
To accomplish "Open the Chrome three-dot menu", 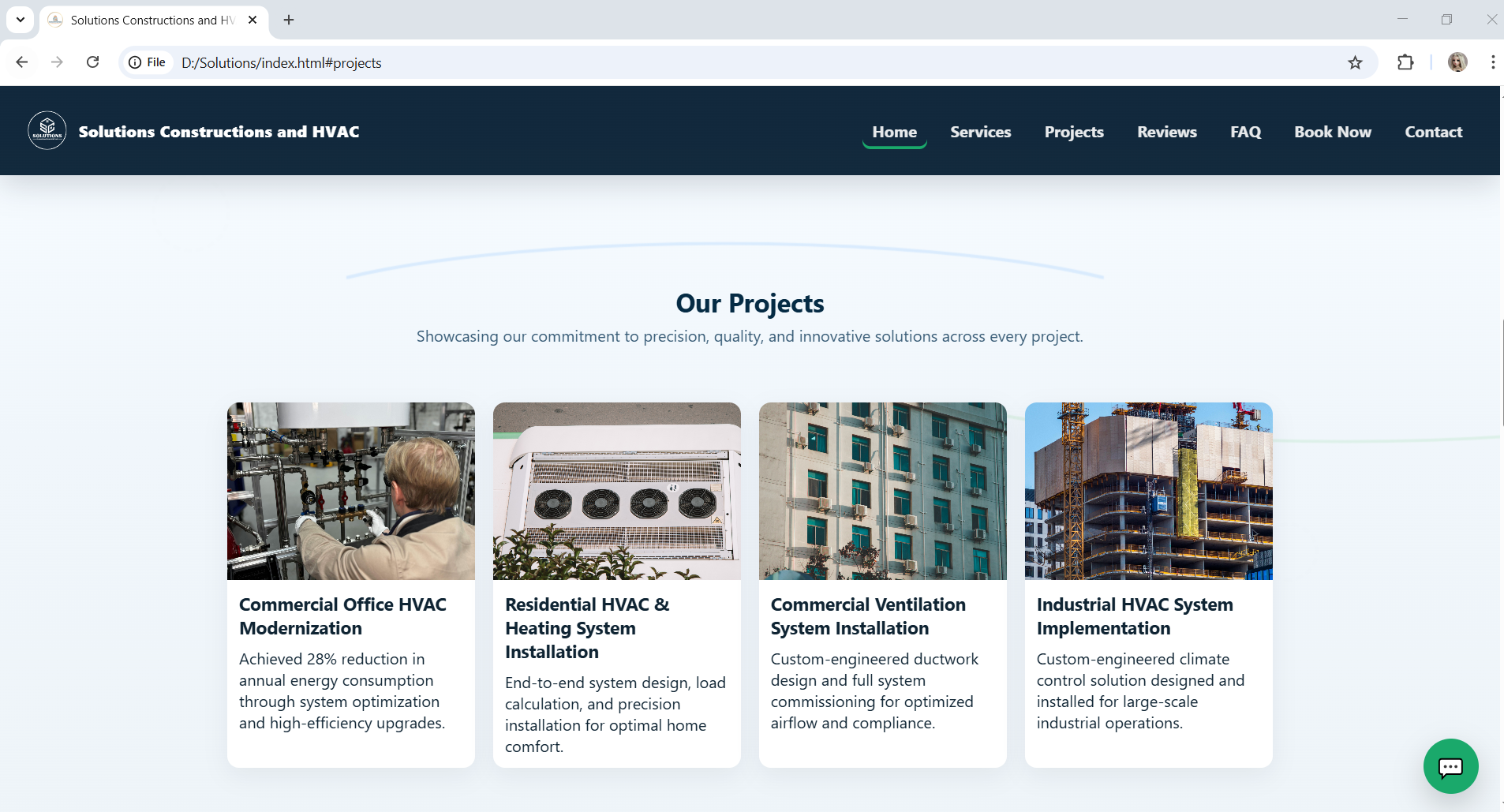I will (x=1493, y=62).
